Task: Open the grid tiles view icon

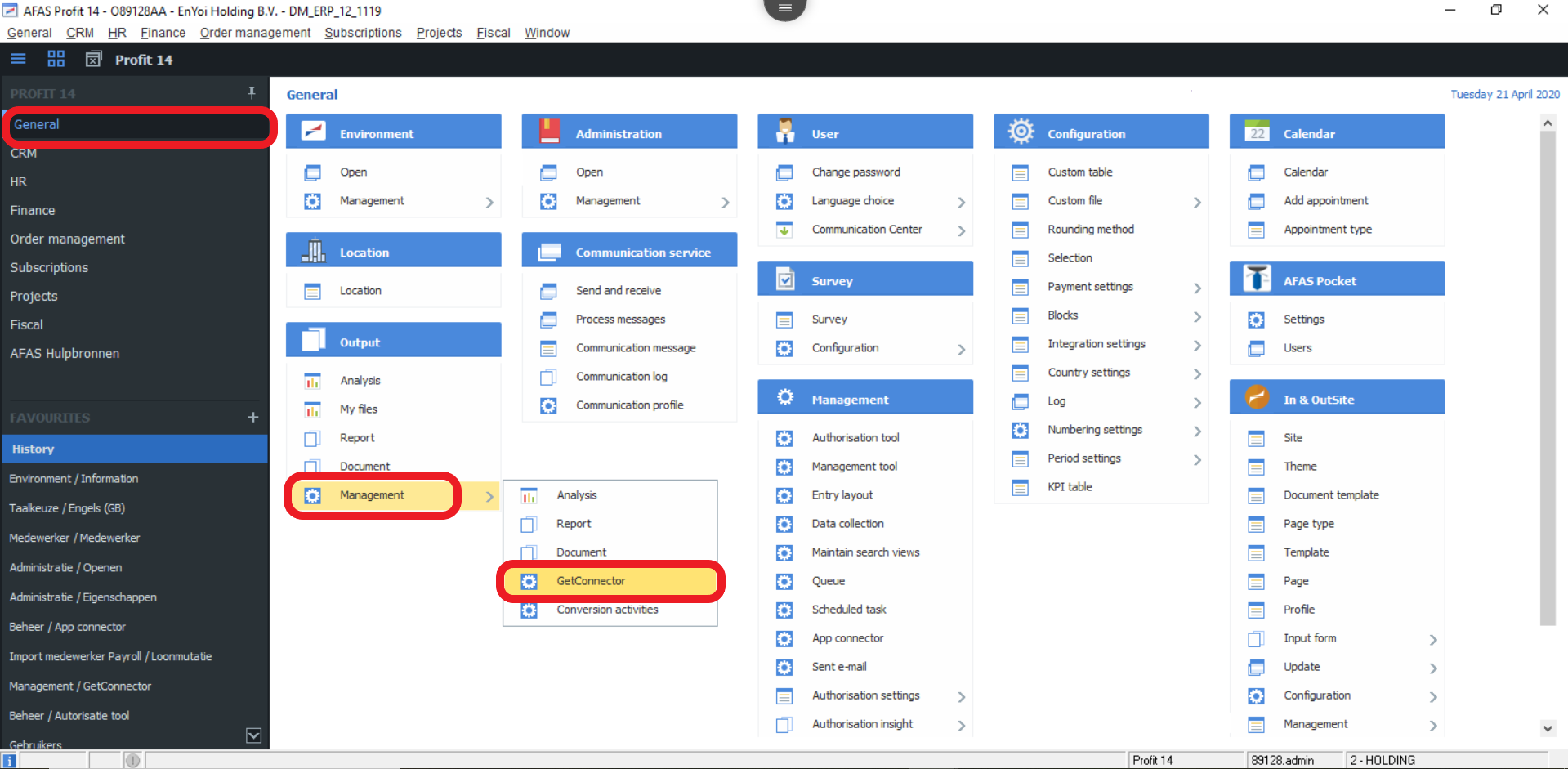Action: coord(56,59)
